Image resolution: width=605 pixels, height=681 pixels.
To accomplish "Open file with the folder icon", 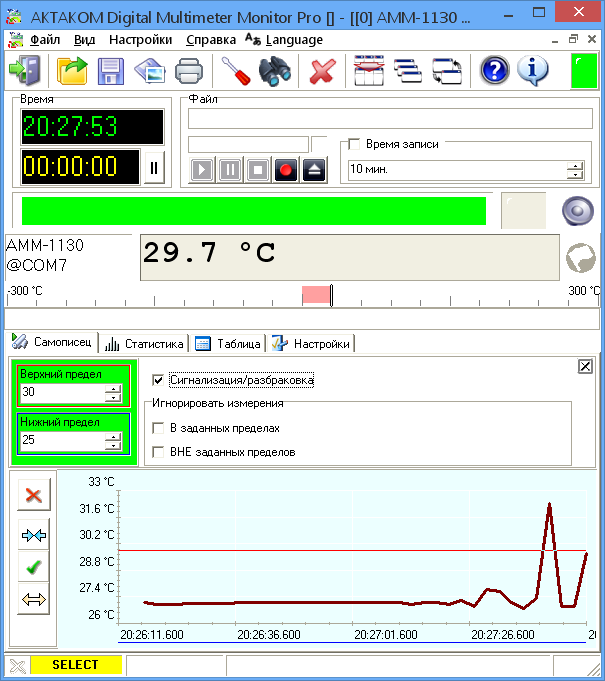I will tap(72, 70).
